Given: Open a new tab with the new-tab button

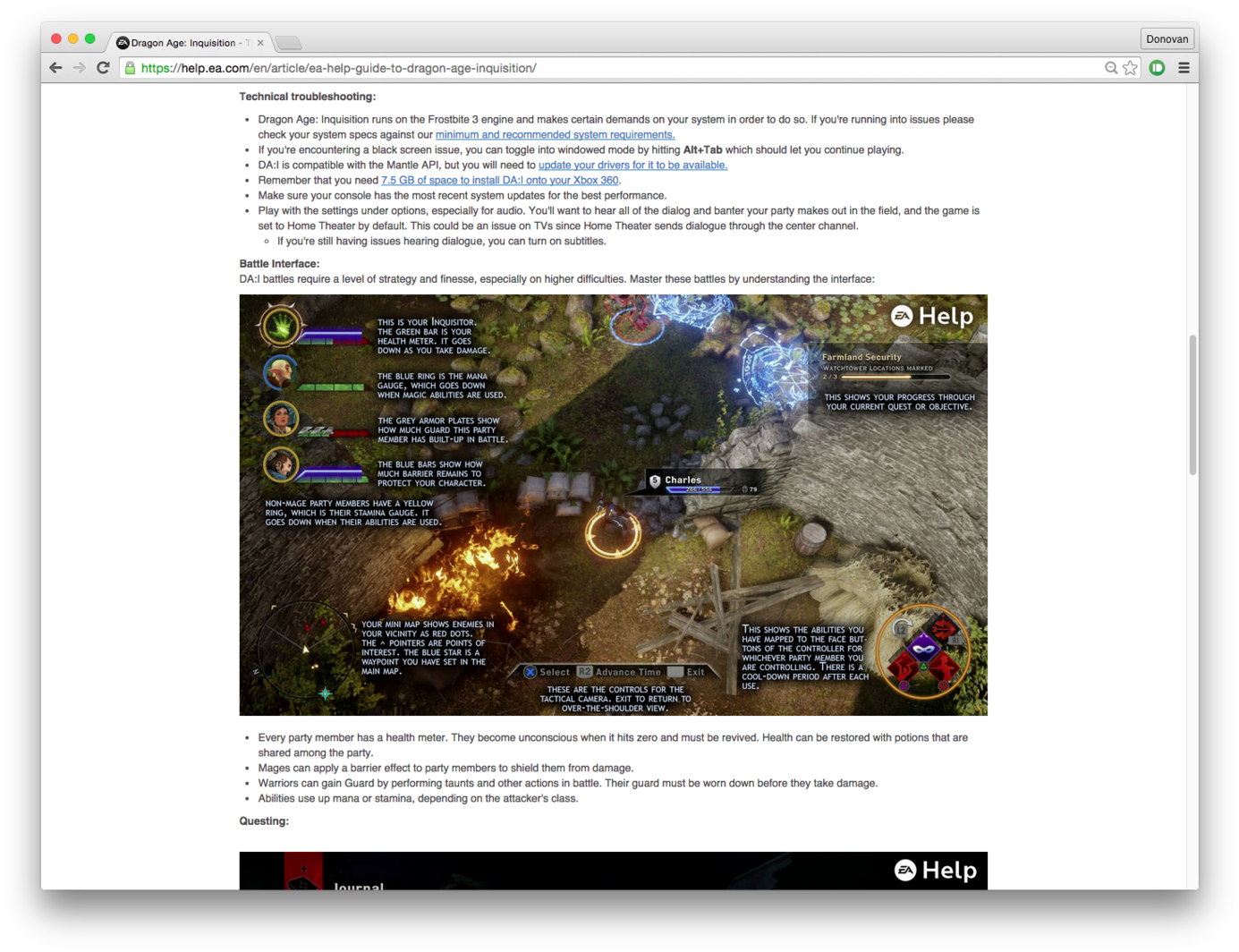Looking at the screenshot, I should point(288,43).
